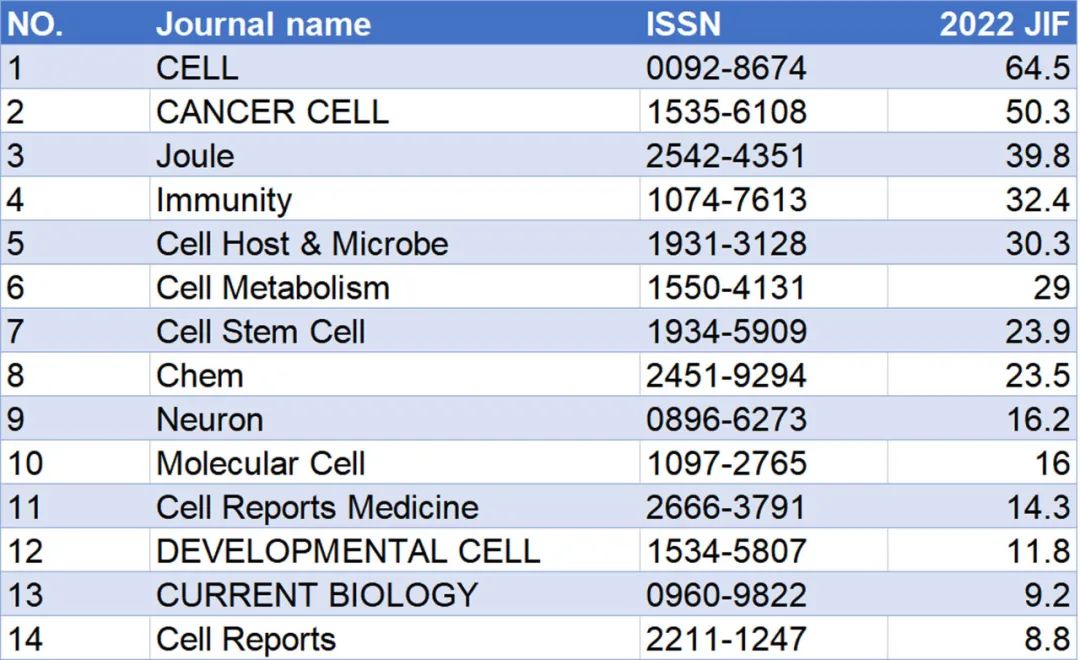Select the Cell Reports Medicine cell

pyautogui.click(x=394, y=507)
